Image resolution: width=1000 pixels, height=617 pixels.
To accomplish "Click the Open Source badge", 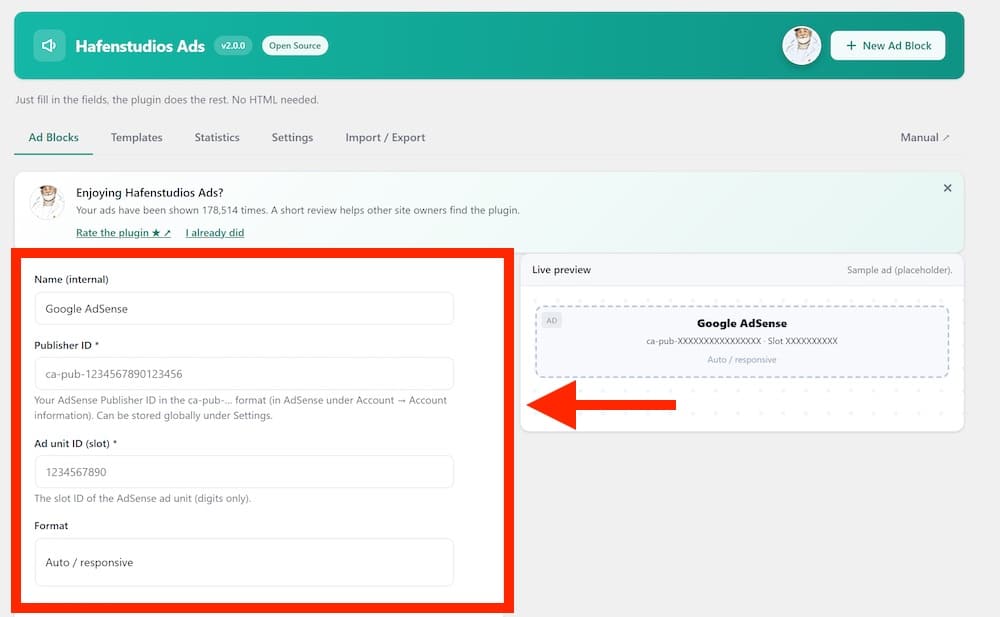I will click(295, 45).
